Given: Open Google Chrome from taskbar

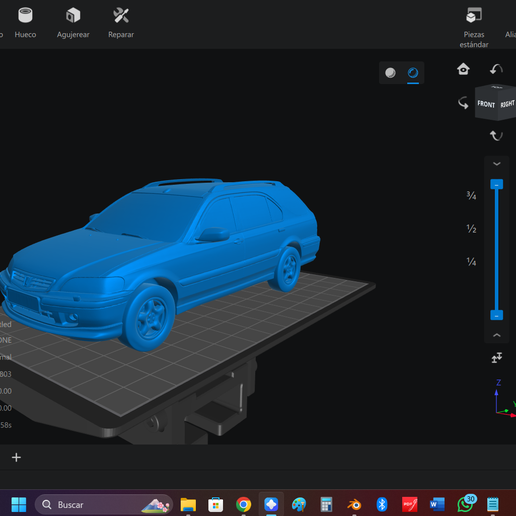Looking at the screenshot, I should [x=243, y=504].
